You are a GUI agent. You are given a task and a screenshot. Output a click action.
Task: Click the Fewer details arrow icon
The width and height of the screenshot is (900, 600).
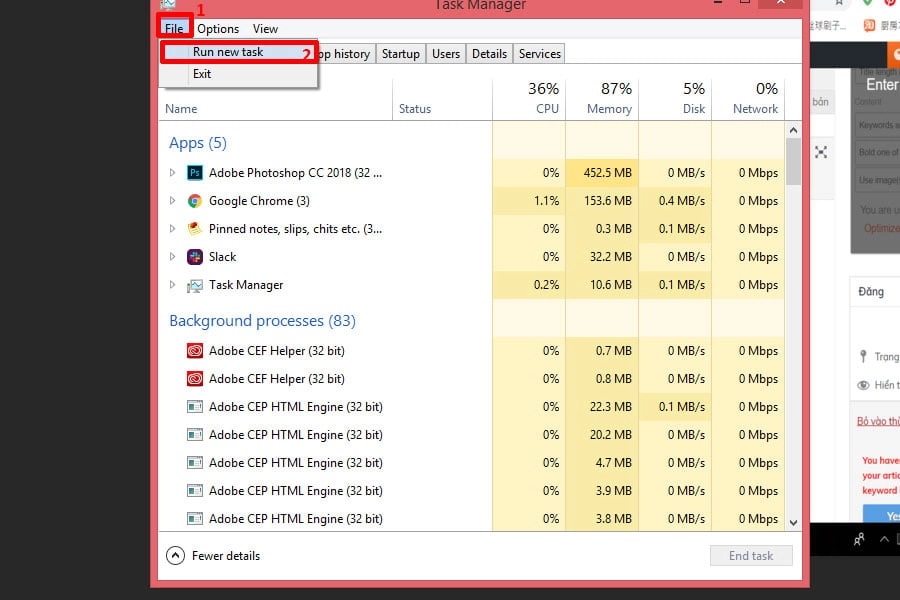(x=176, y=556)
